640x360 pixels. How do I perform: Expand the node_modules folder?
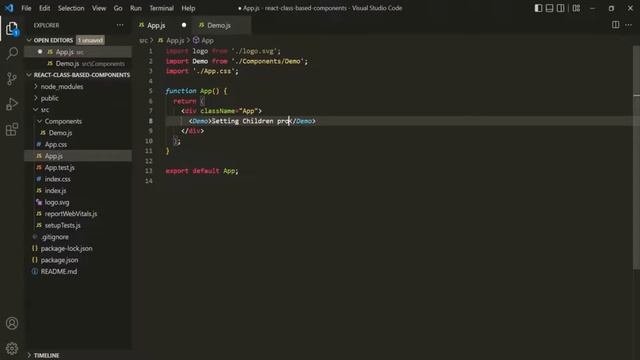tap(62, 87)
